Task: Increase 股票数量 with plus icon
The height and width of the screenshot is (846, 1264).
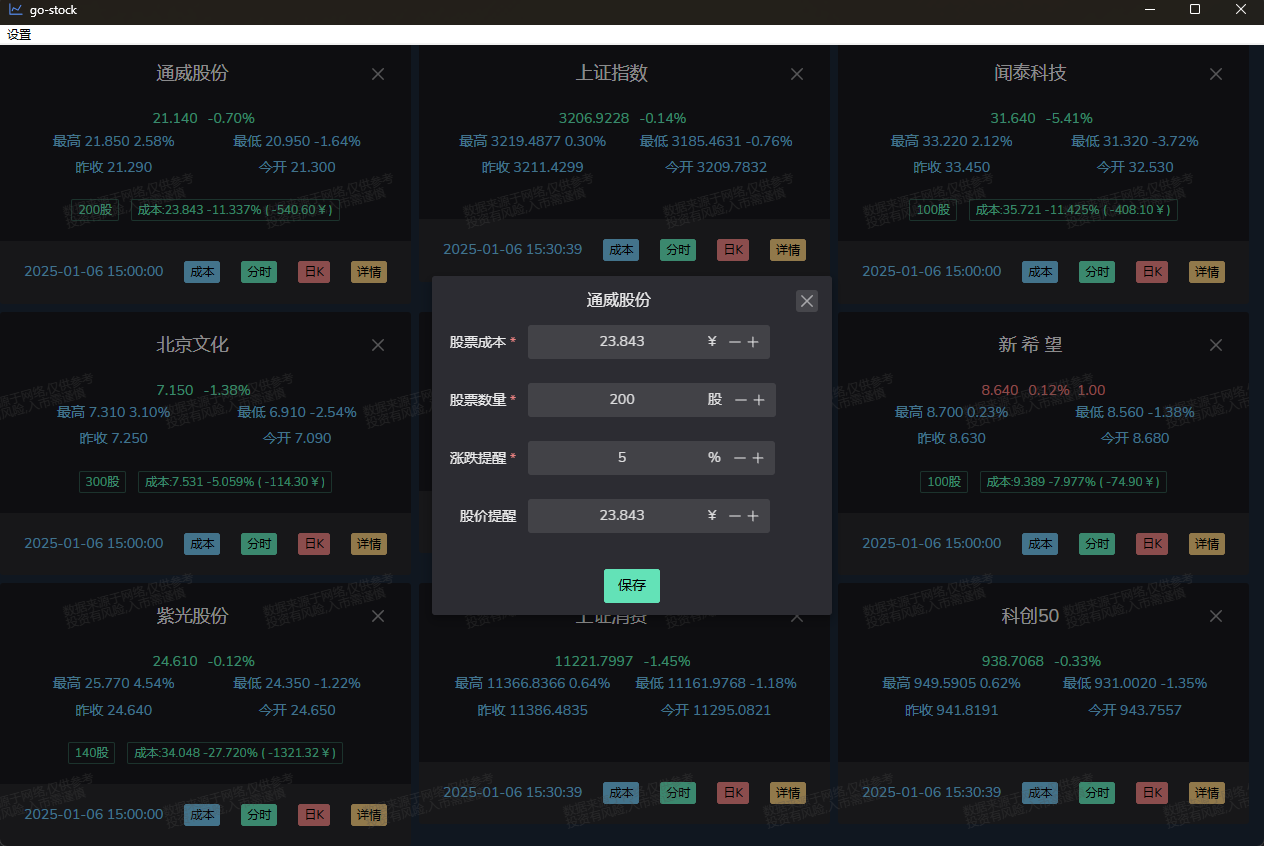Action: 759,400
